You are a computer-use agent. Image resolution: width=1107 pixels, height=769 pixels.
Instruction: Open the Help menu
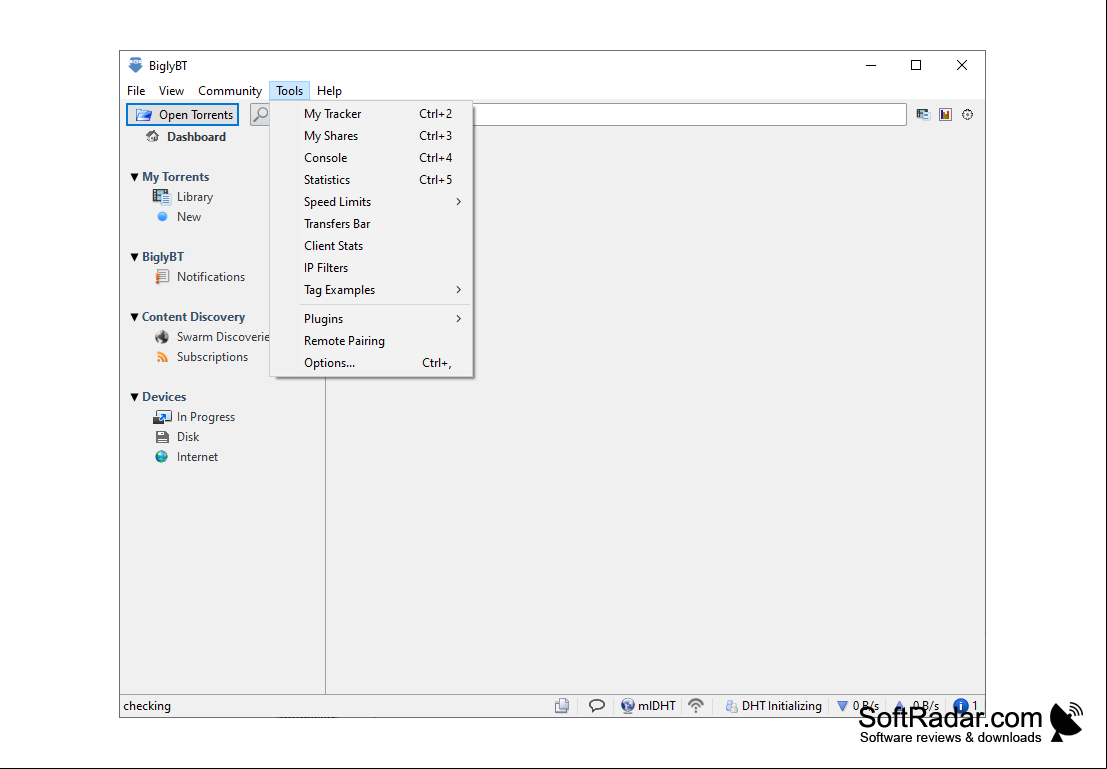point(329,90)
